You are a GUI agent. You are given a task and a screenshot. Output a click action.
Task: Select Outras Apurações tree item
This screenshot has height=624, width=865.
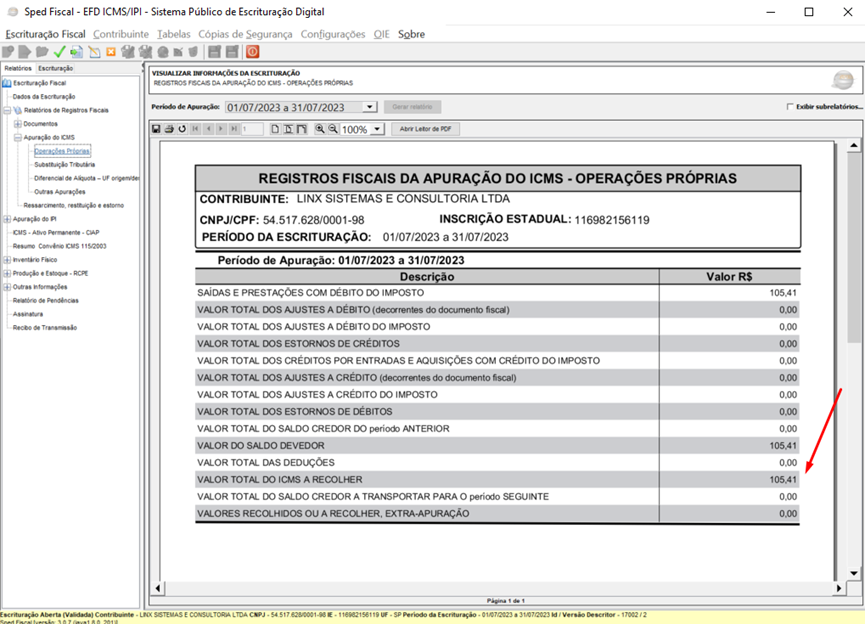(x=60, y=191)
